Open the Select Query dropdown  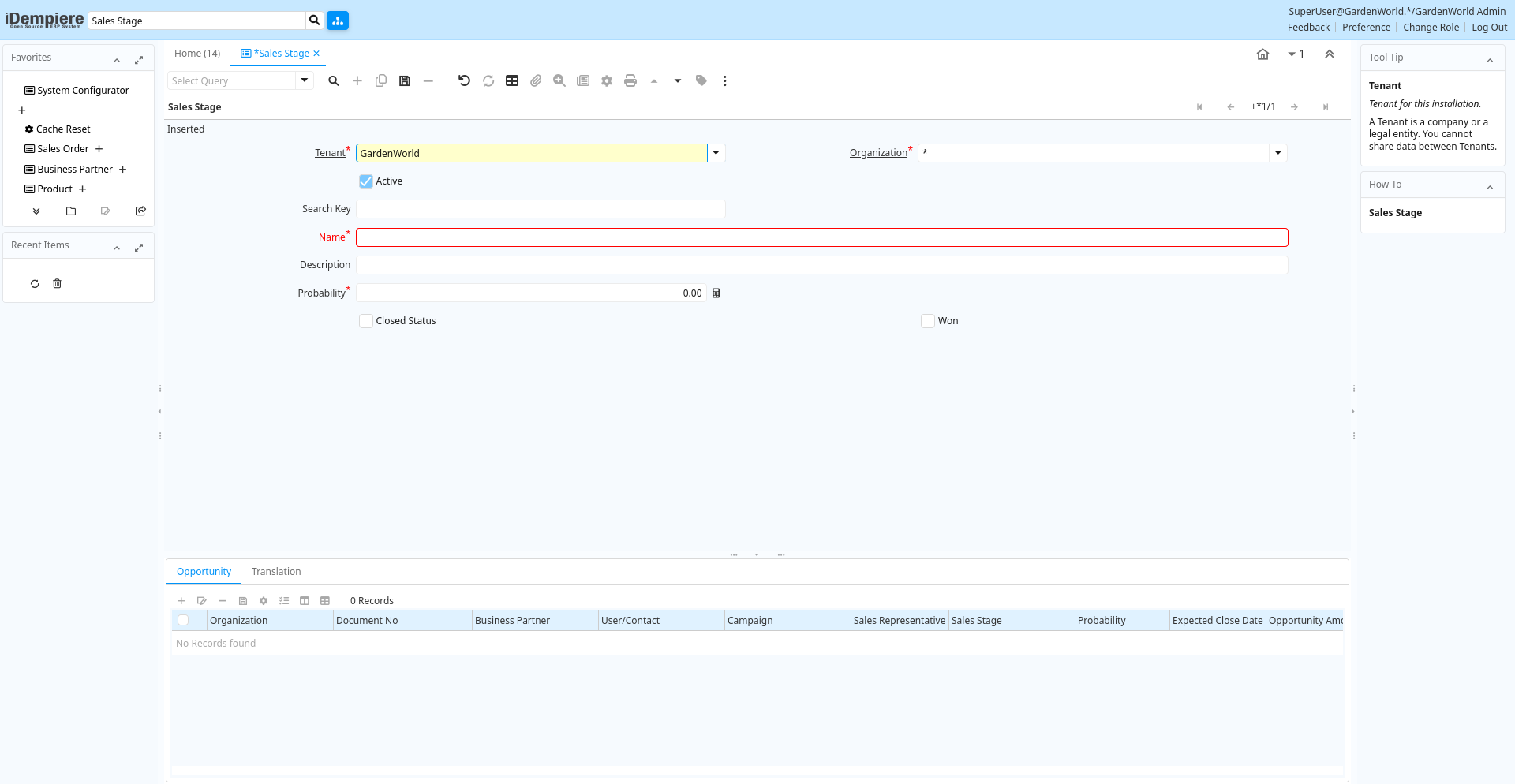(305, 80)
